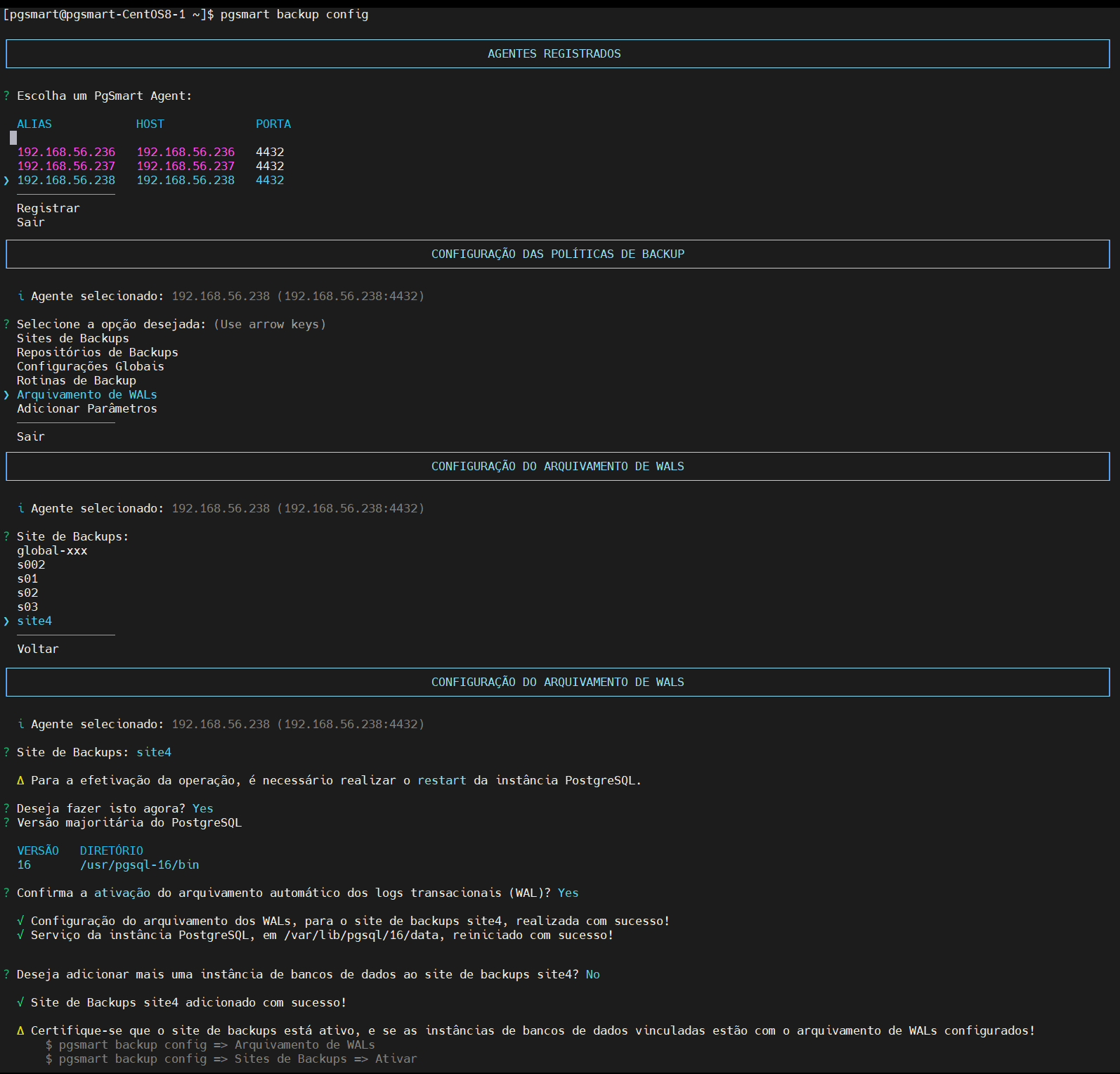
Task: Select Configurações Globais option
Action: pyautogui.click(x=91, y=366)
